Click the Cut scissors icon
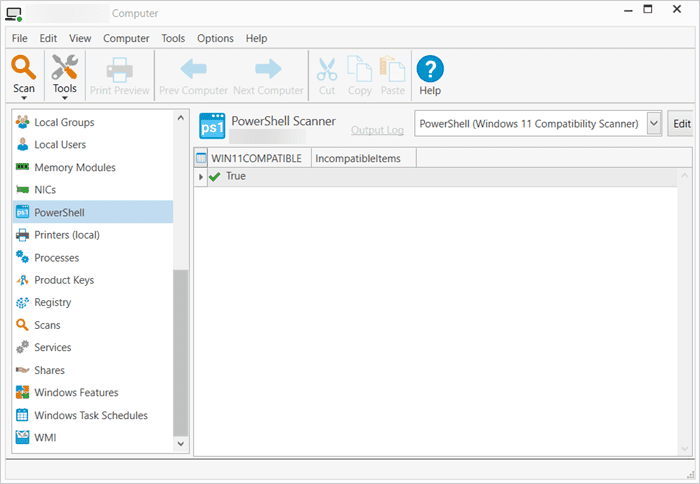 point(327,69)
